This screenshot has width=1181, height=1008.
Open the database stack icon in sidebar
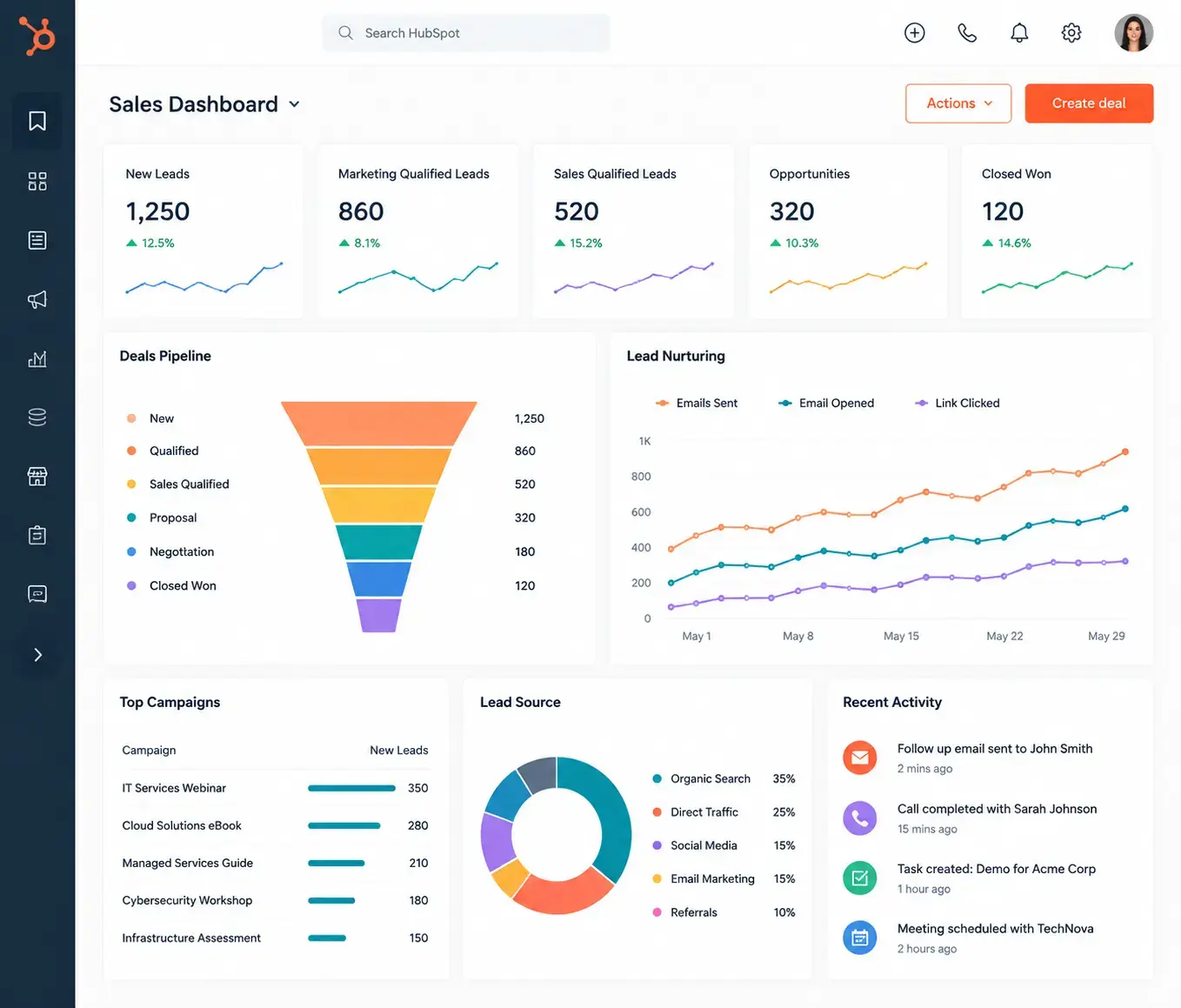(x=37, y=417)
